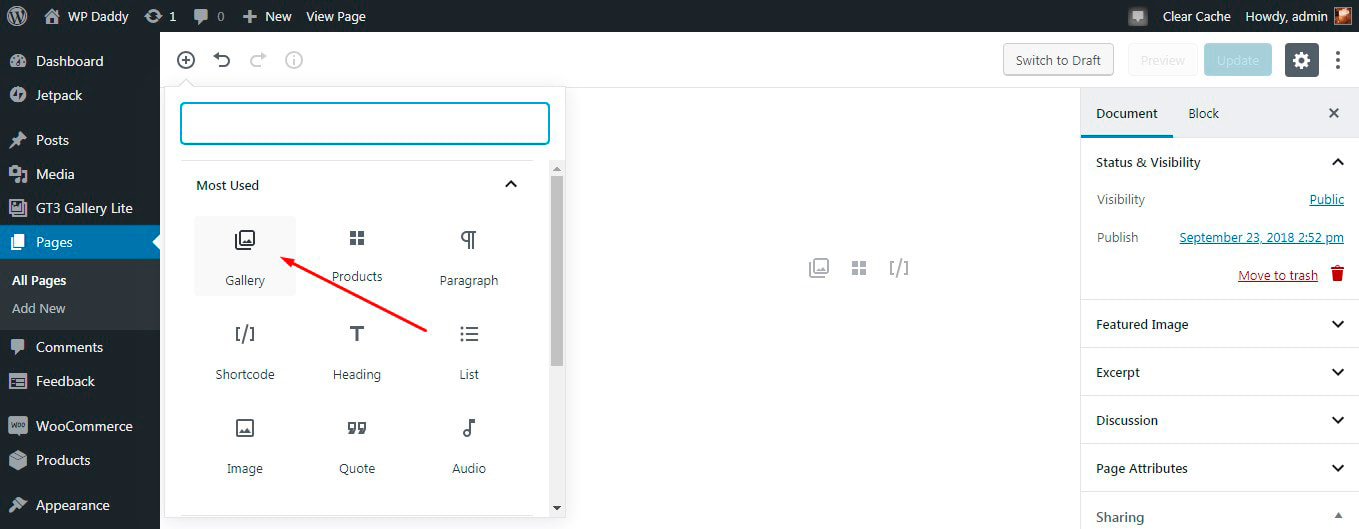Toggle the settings gear sidebar

[1301, 60]
